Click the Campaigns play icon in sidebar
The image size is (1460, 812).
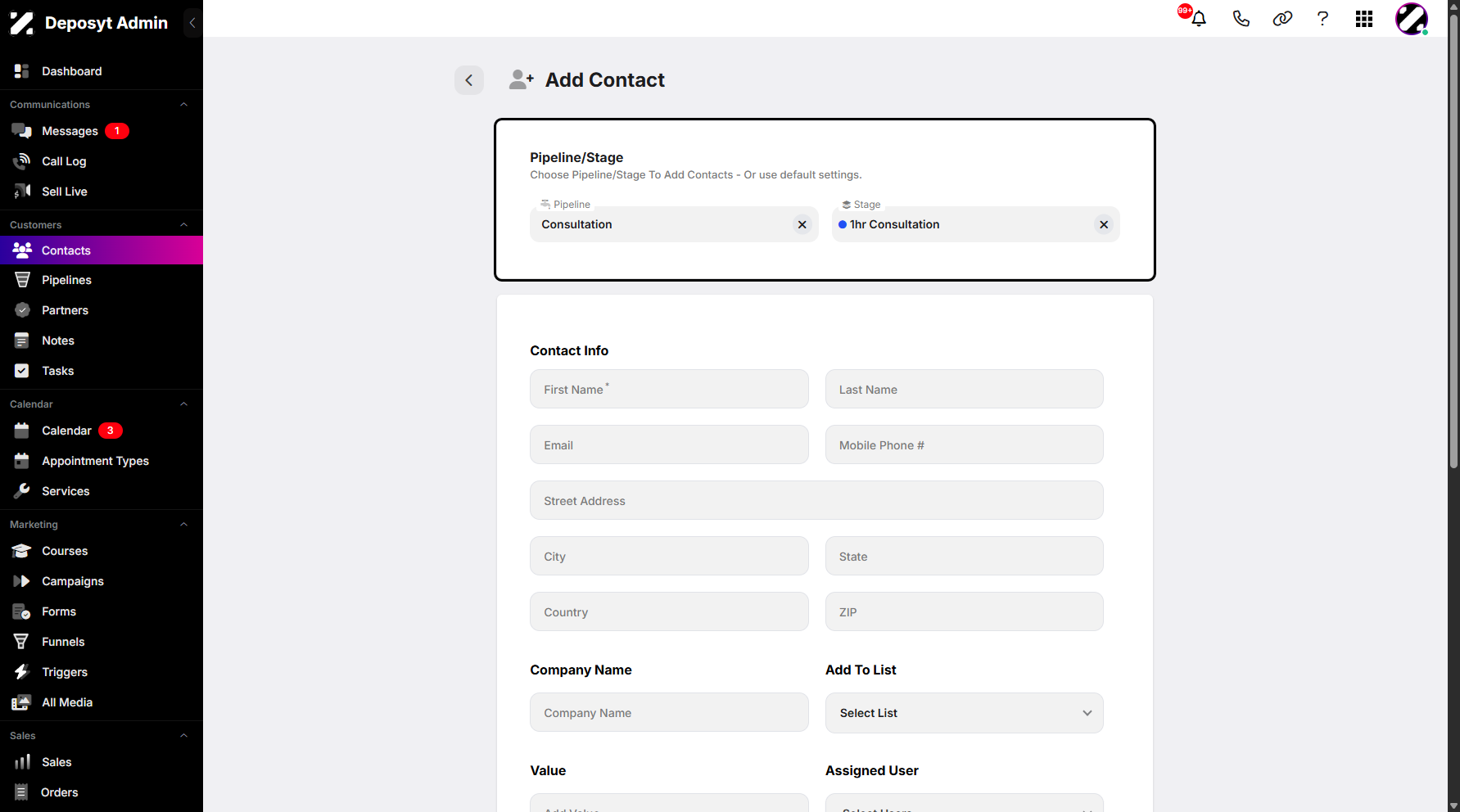pyautogui.click(x=22, y=581)
